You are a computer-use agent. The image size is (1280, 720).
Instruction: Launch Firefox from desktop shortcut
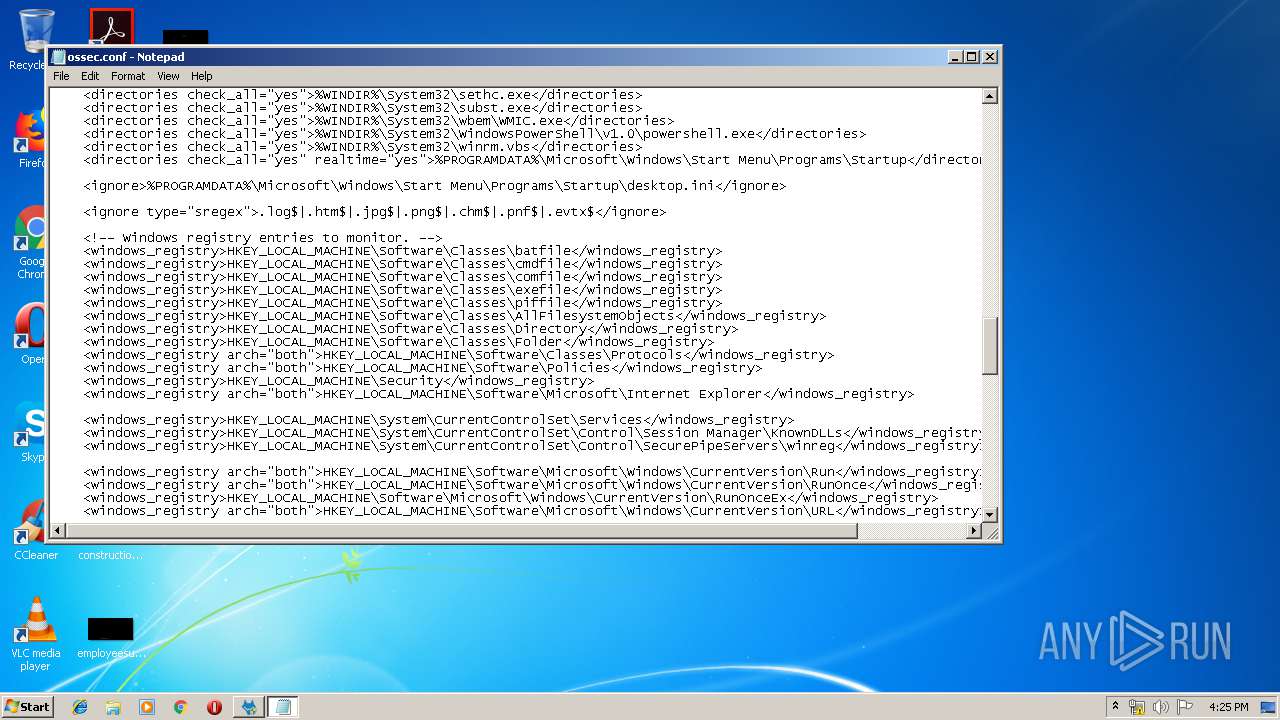pos(32,138)
